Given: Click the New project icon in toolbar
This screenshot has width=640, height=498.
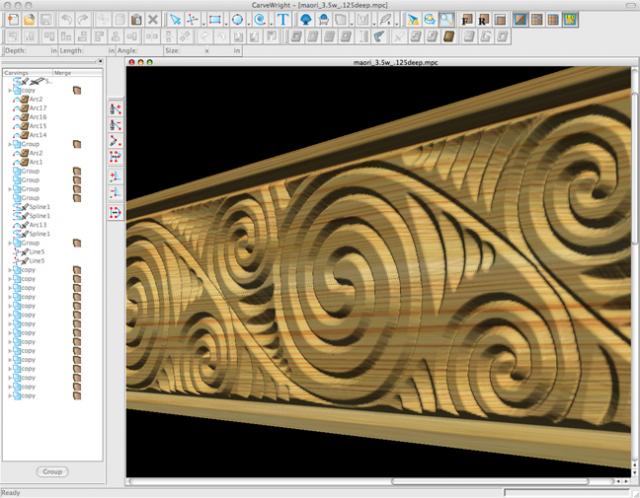Looking at the screenshot, I should (11, 19).
